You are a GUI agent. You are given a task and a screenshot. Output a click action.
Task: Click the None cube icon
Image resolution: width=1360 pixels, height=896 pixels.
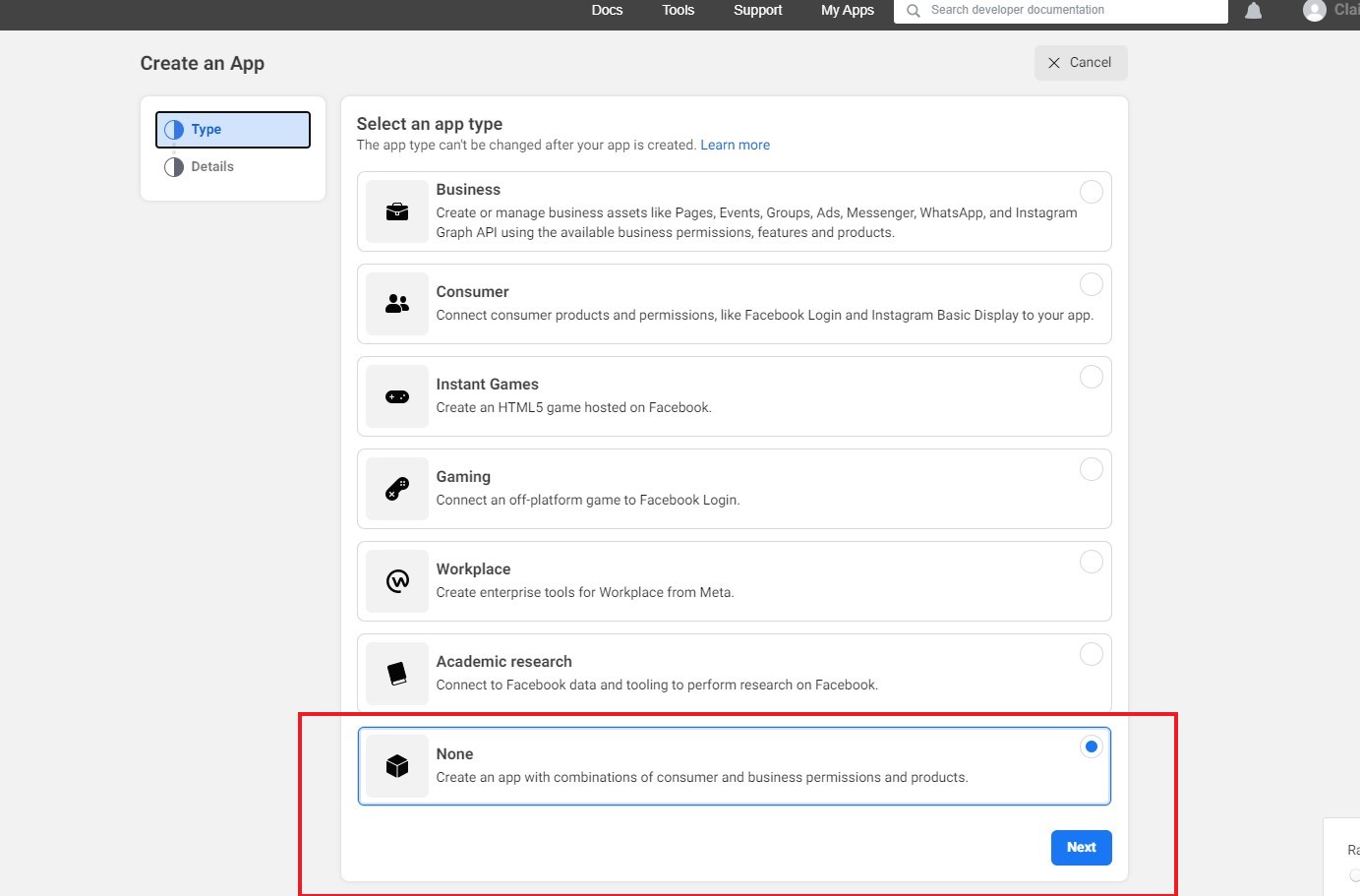click(x=397, y=766)
